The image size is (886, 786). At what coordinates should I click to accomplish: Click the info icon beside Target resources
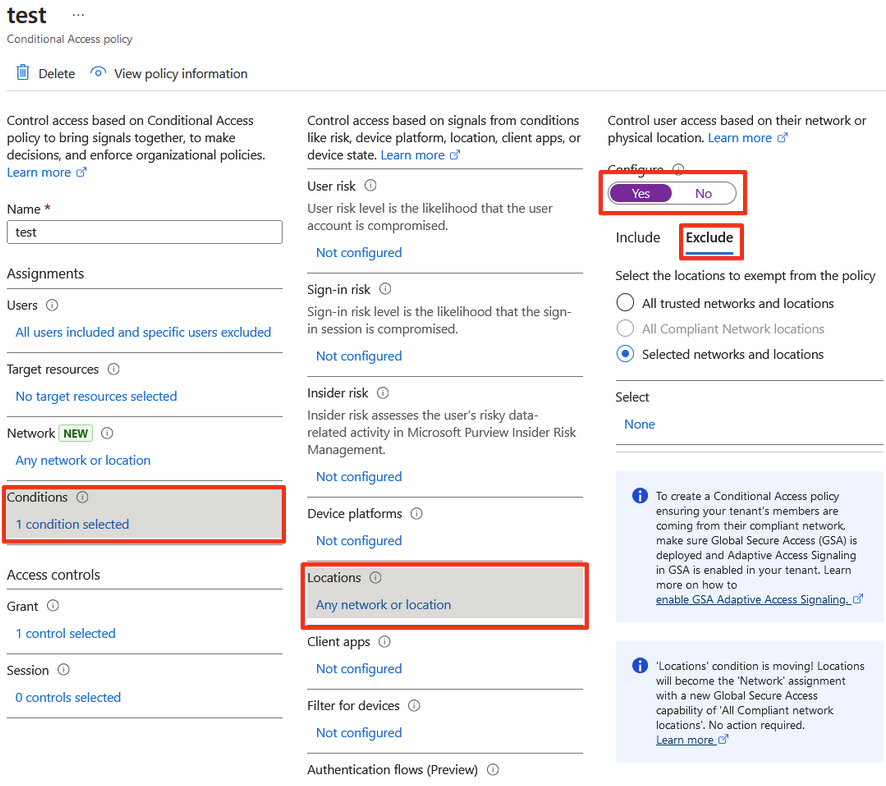(x=114, y=369)
